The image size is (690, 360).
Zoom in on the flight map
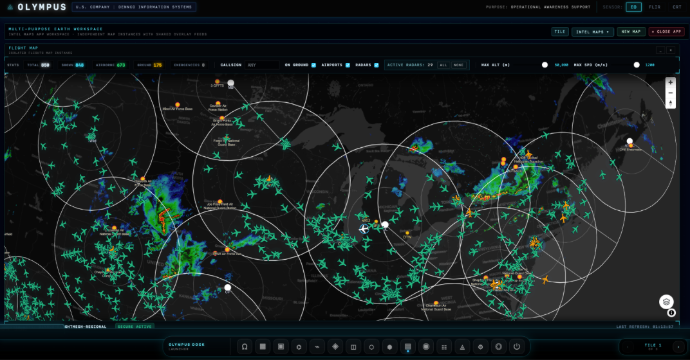tap(670, 82)
